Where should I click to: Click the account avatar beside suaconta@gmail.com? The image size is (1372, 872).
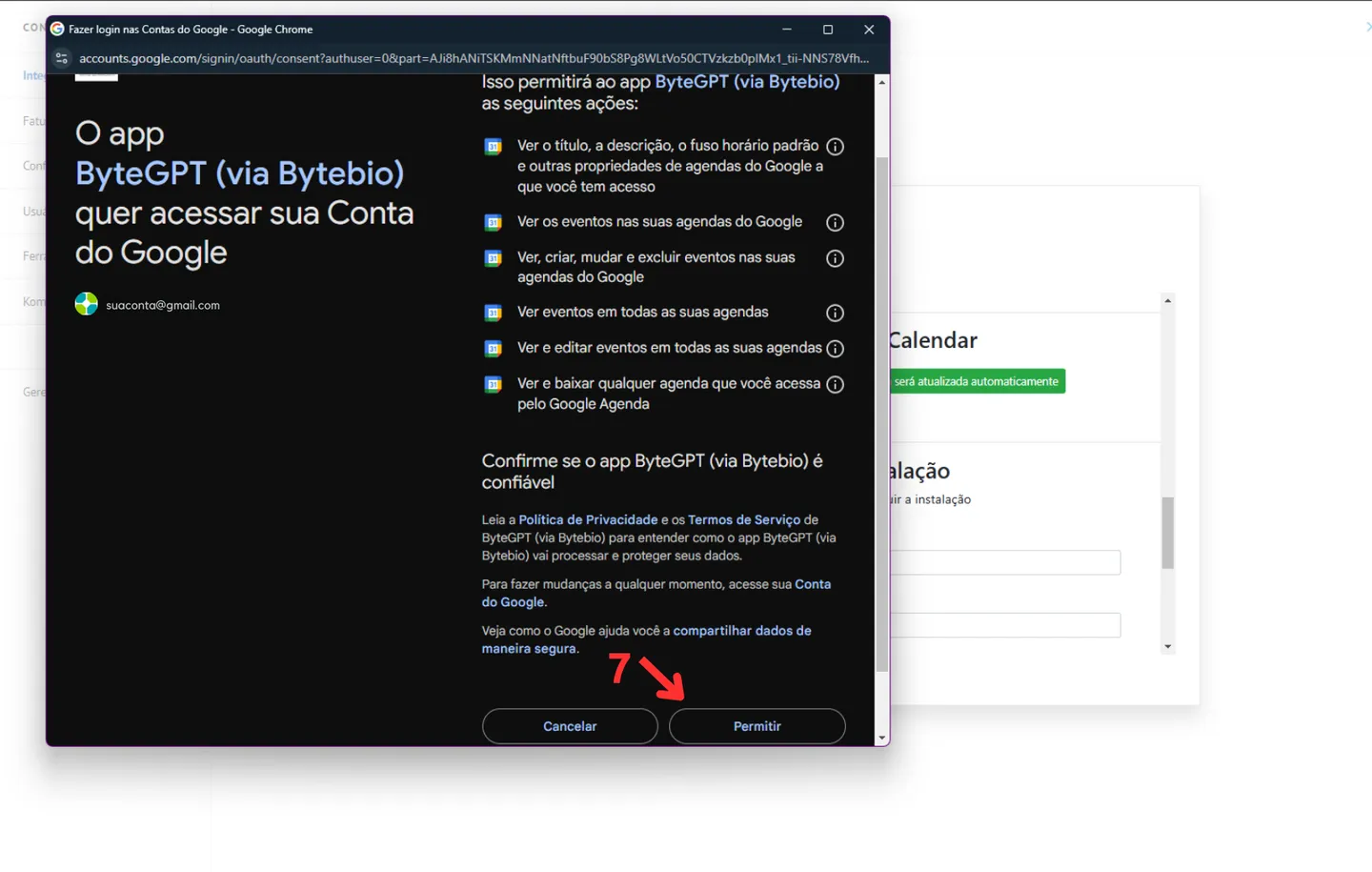87,304
